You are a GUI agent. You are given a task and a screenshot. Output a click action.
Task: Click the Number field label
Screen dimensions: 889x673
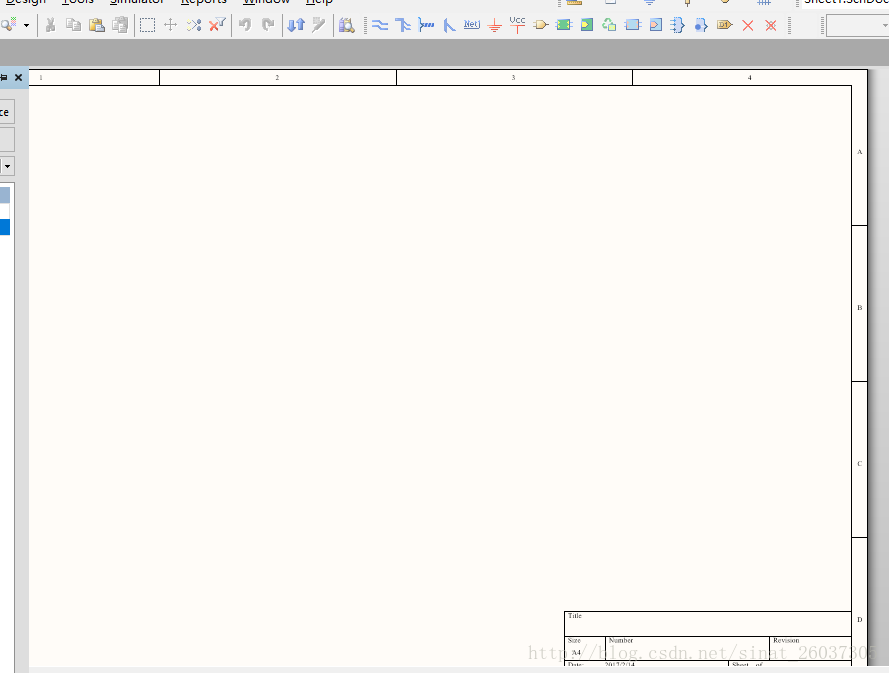pos(621,640)
